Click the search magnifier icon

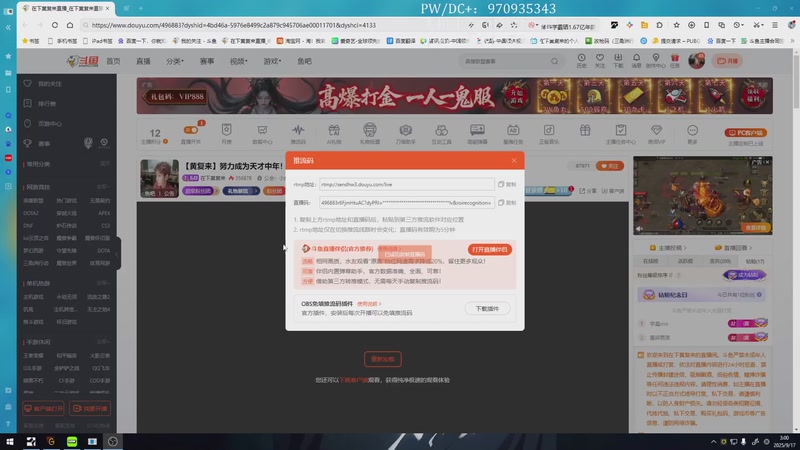554,61
